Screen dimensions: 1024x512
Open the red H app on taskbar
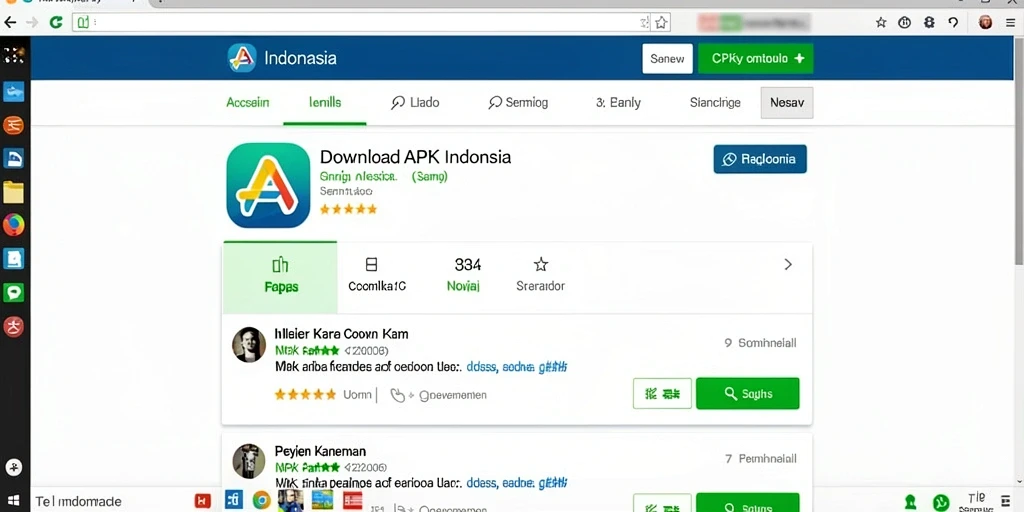pos(203,501)
